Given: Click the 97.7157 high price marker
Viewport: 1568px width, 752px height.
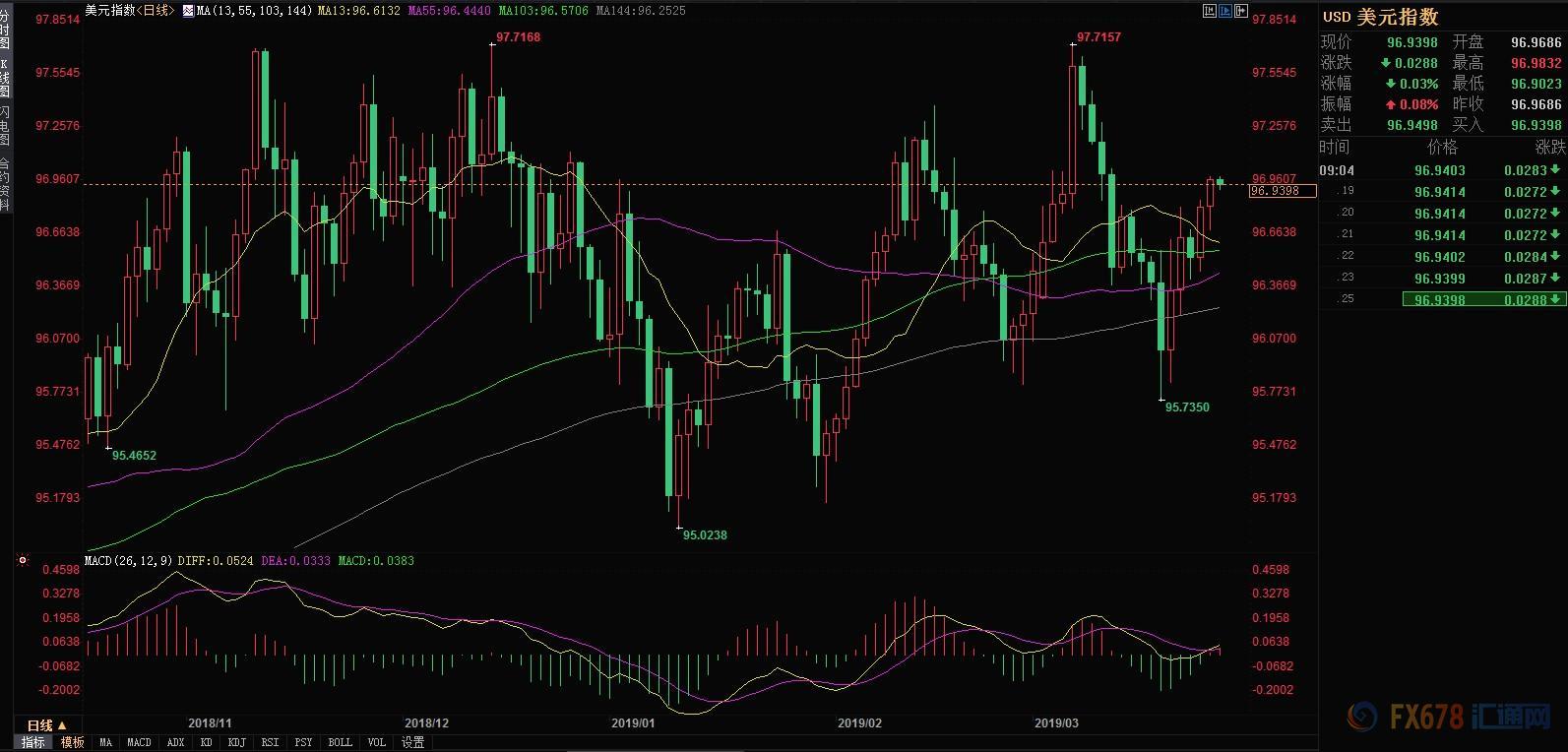Looking at the screenshot, I should click(x=1098, y=37).
